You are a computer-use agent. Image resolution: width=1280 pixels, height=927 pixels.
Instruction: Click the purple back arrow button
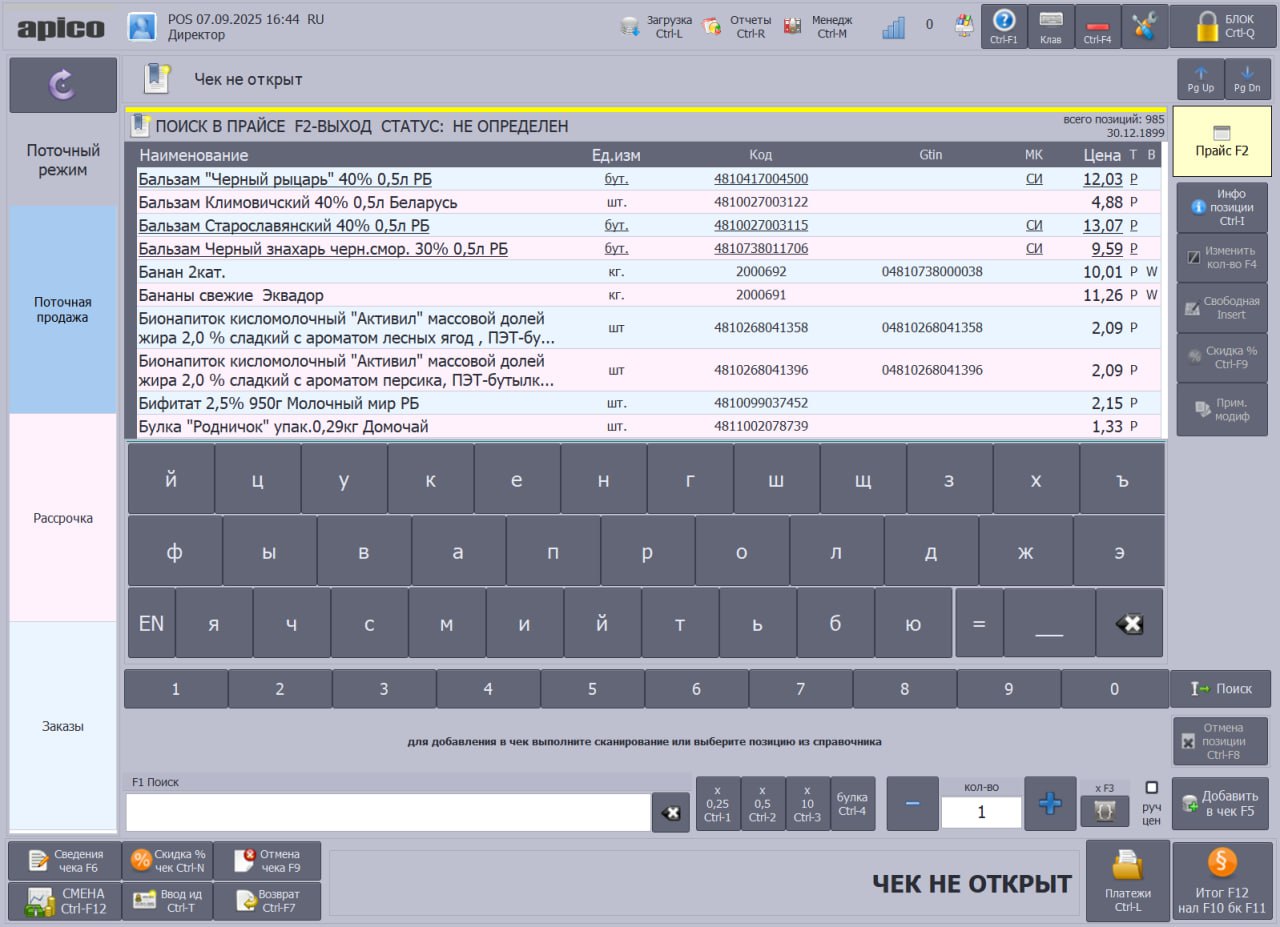[x=63, y=85]
